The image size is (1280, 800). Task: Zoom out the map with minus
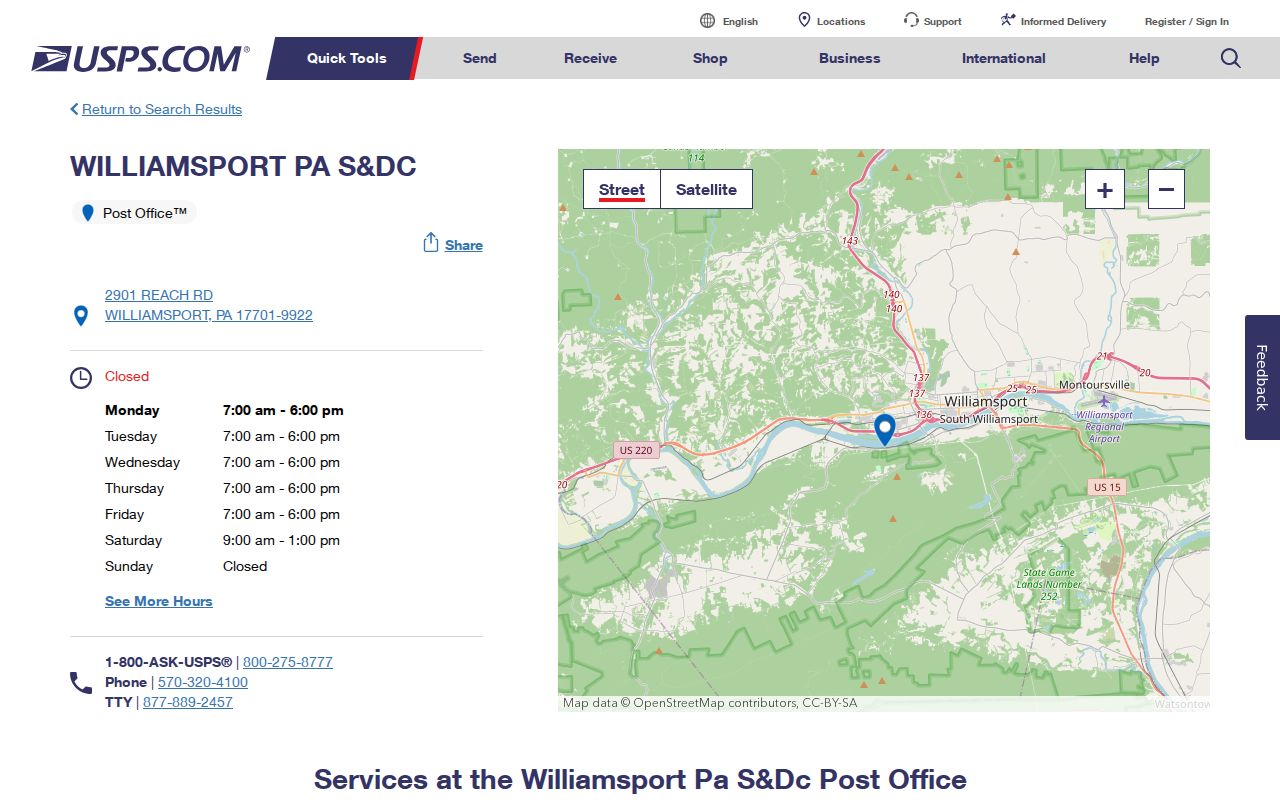(x=1166, y=189)
